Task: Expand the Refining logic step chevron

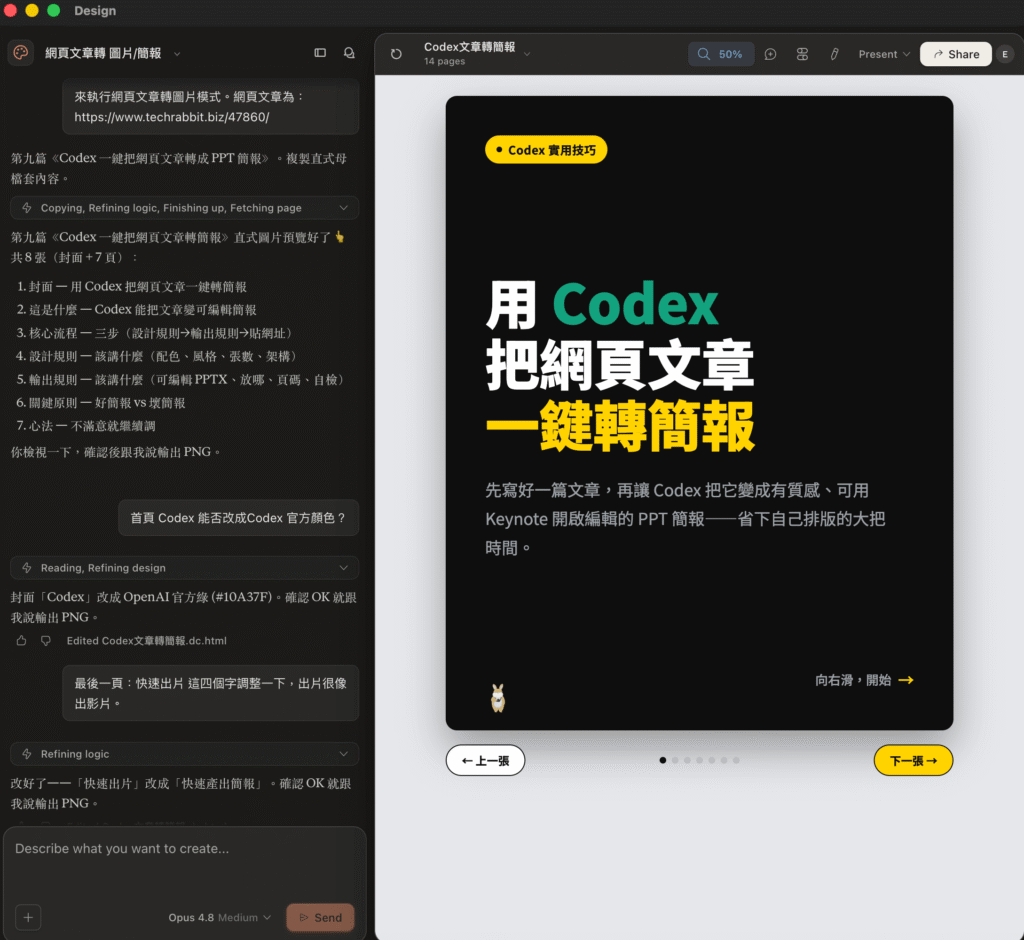Action: [x=344, y=754]
